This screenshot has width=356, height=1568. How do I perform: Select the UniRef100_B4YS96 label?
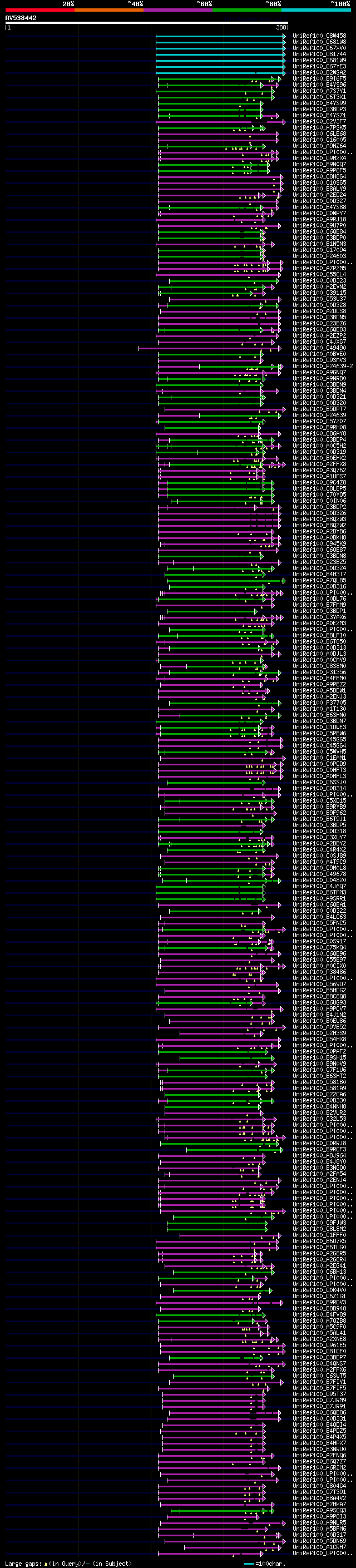(319, 85)
